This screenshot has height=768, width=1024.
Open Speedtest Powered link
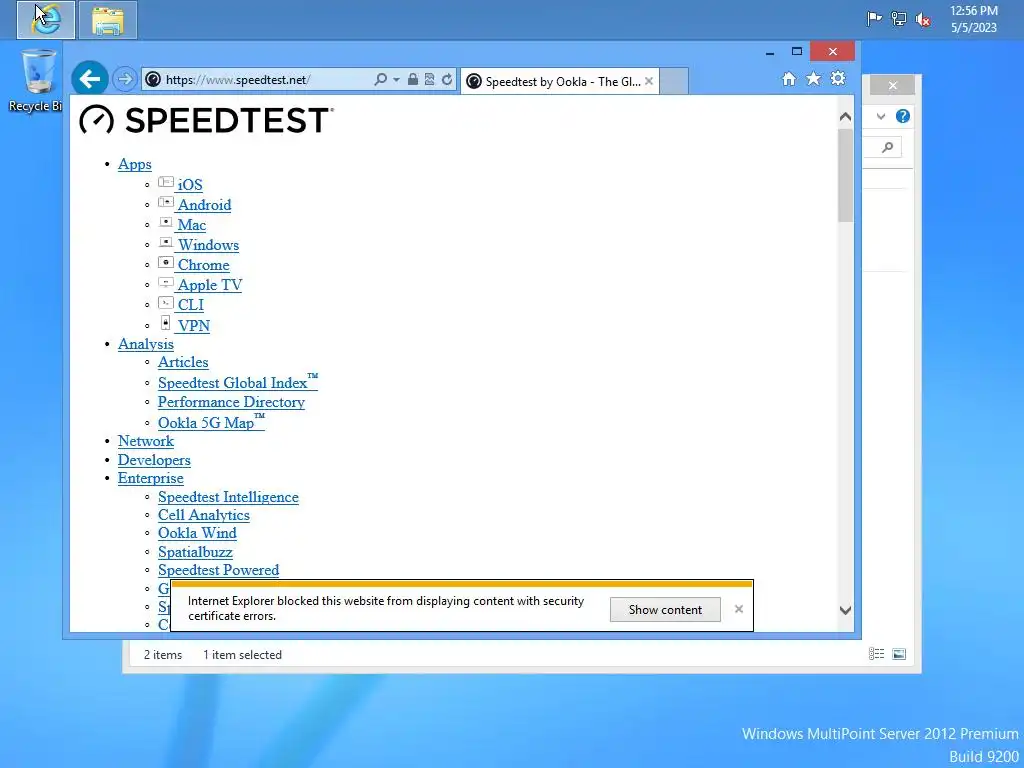click(x=218, y=570)
